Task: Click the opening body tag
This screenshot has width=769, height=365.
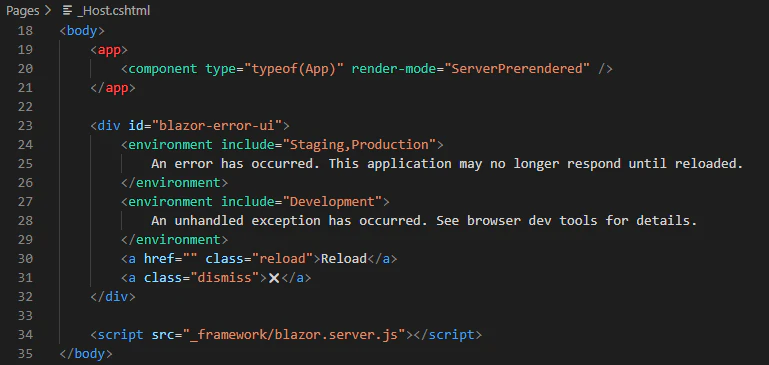Action: tap(82, 31)
